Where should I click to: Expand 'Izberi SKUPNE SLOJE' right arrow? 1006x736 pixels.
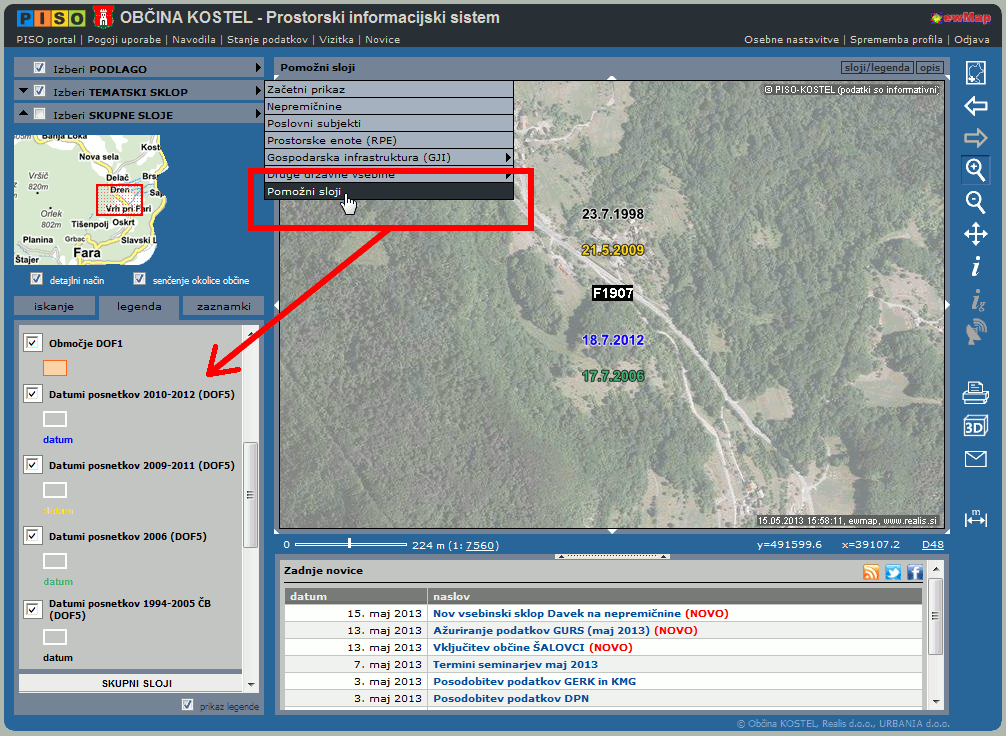point(258,114)
